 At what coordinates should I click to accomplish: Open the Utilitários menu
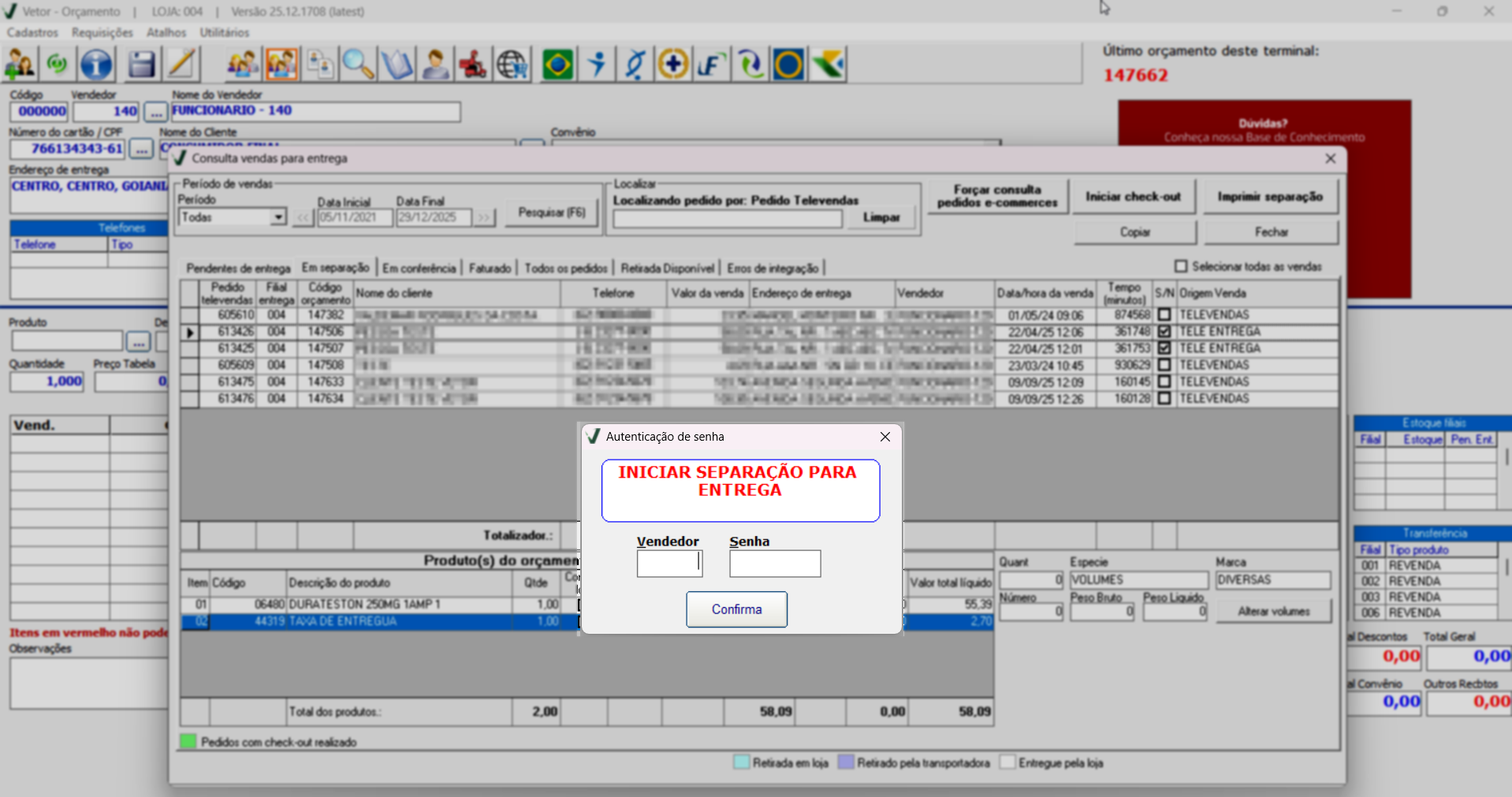click(224, 32)
